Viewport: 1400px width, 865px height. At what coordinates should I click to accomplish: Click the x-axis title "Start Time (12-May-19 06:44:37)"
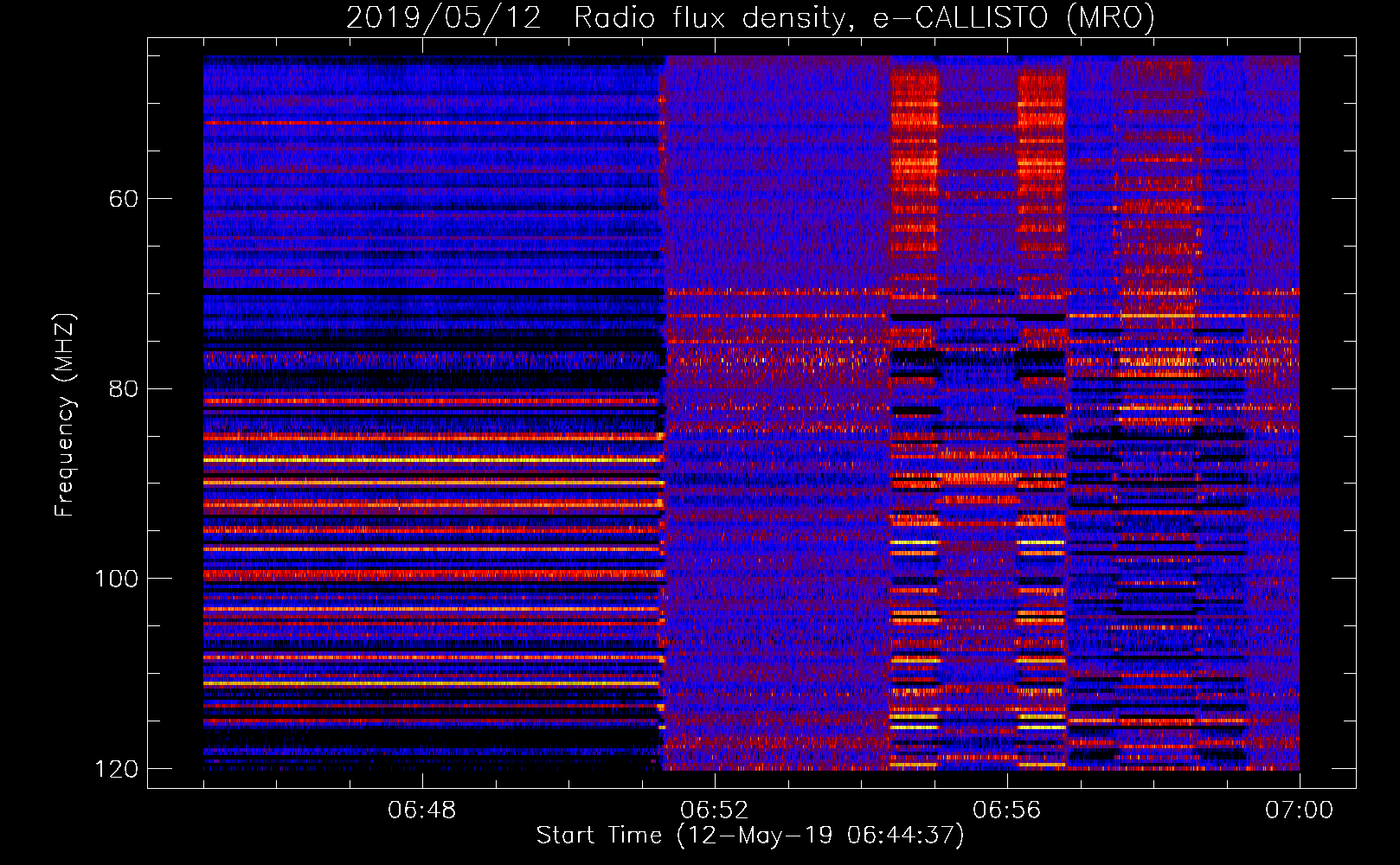(x=750, y=836)
